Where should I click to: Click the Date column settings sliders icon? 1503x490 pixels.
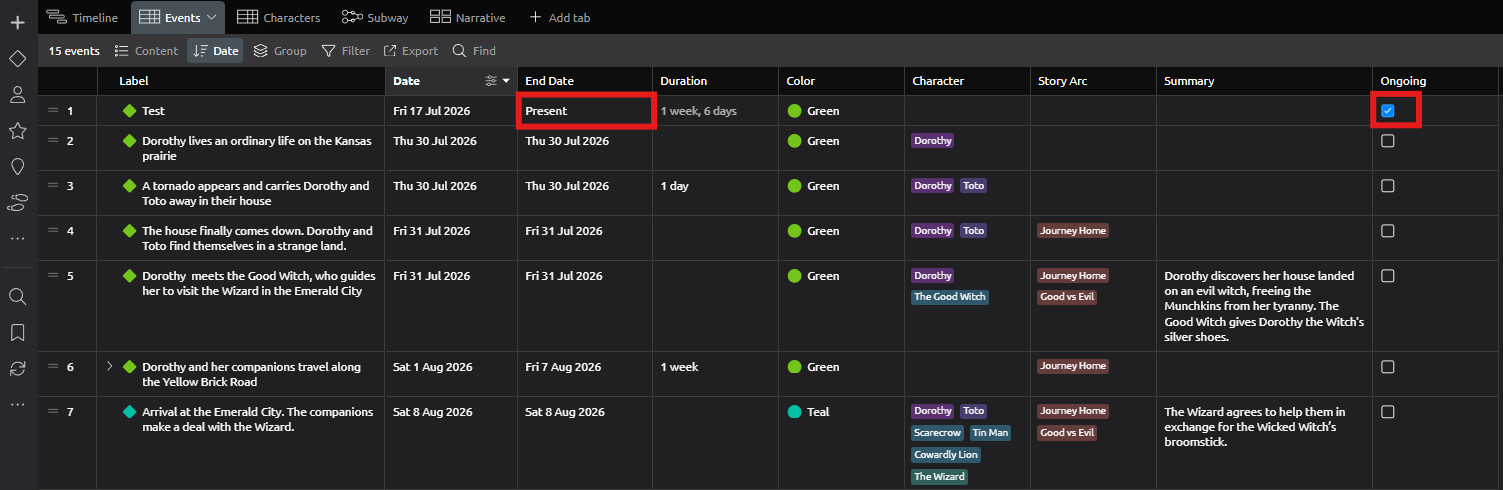490,81
